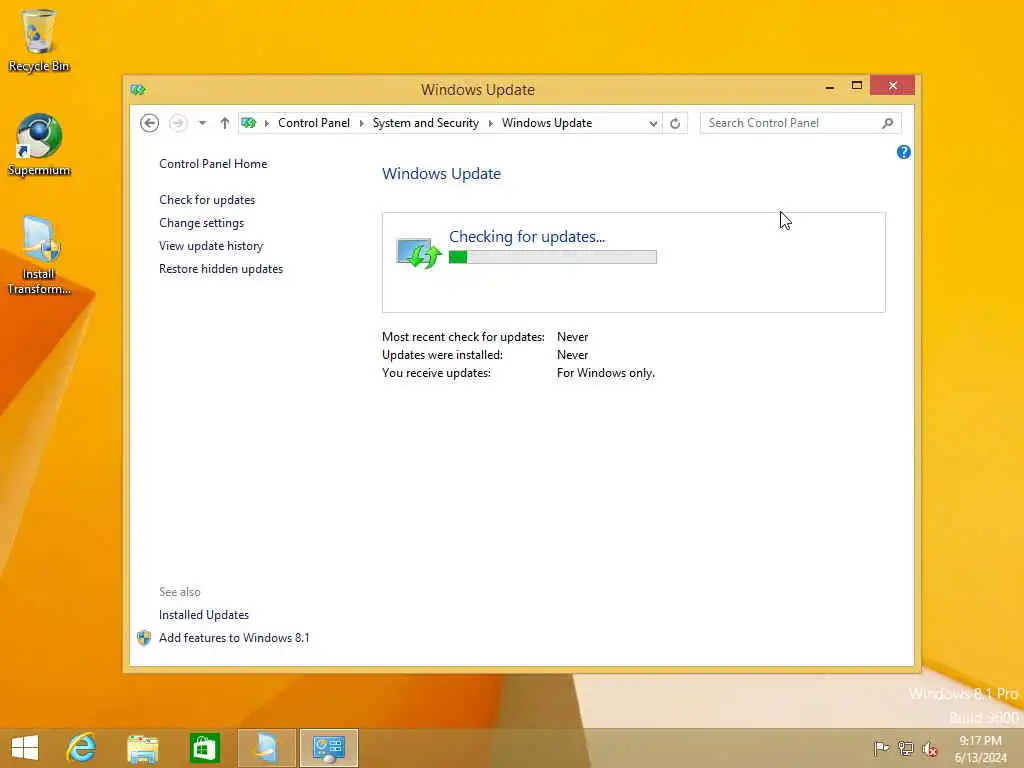
Task: Expand arrow before Control Panel breadcrumb
Action: click(266, 123)
